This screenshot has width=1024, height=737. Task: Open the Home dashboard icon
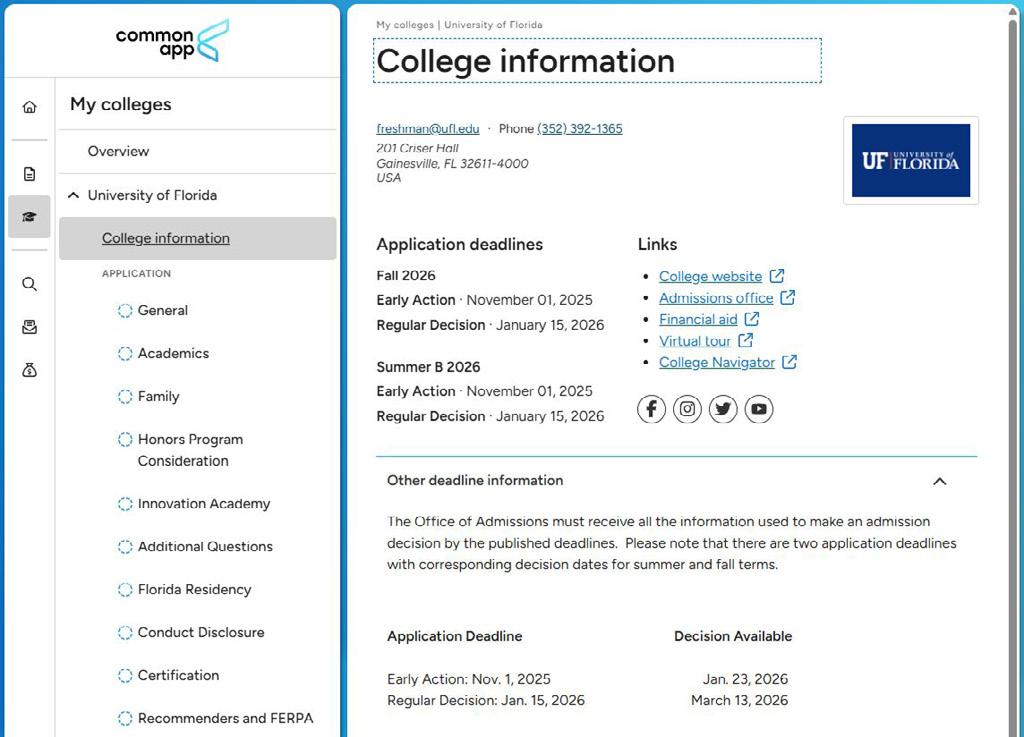[x=29, y=107]
